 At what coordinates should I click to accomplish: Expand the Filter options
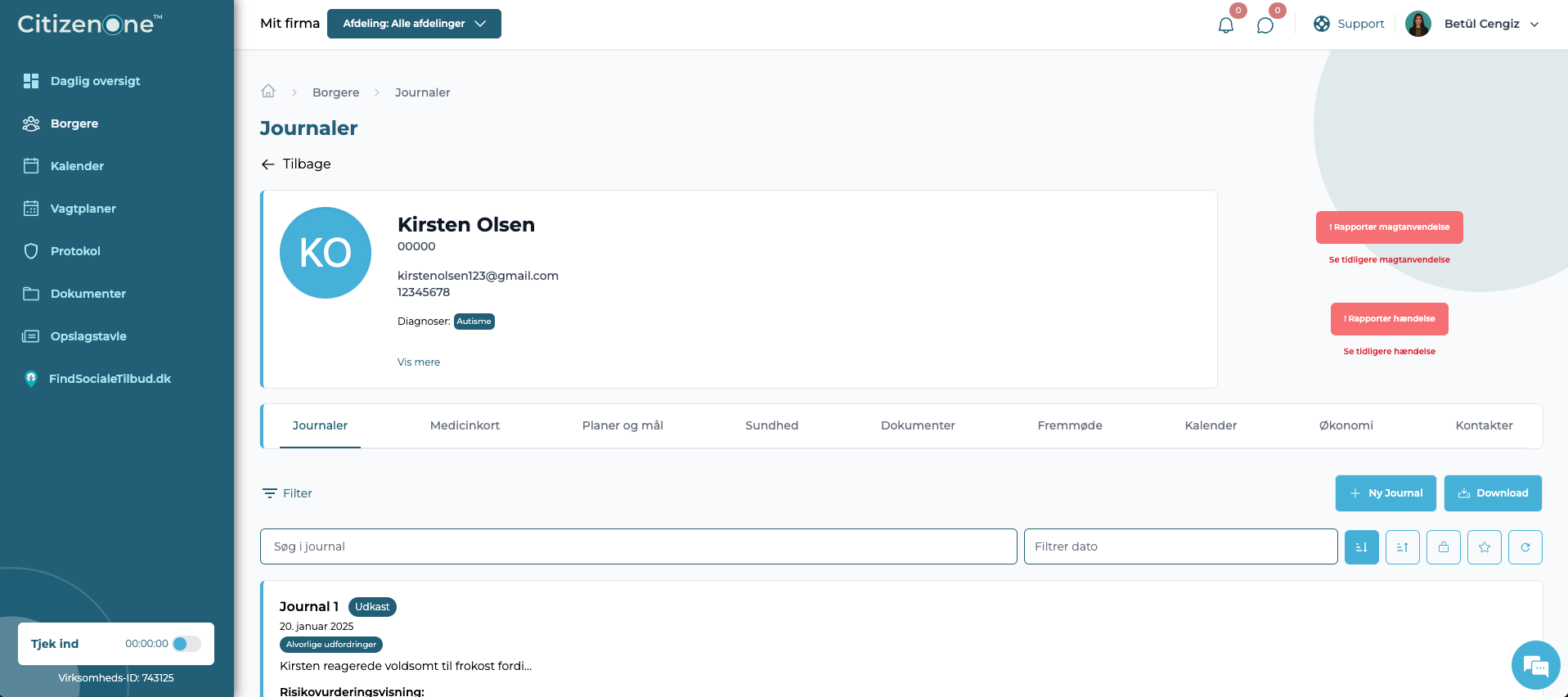pos(287,493)
